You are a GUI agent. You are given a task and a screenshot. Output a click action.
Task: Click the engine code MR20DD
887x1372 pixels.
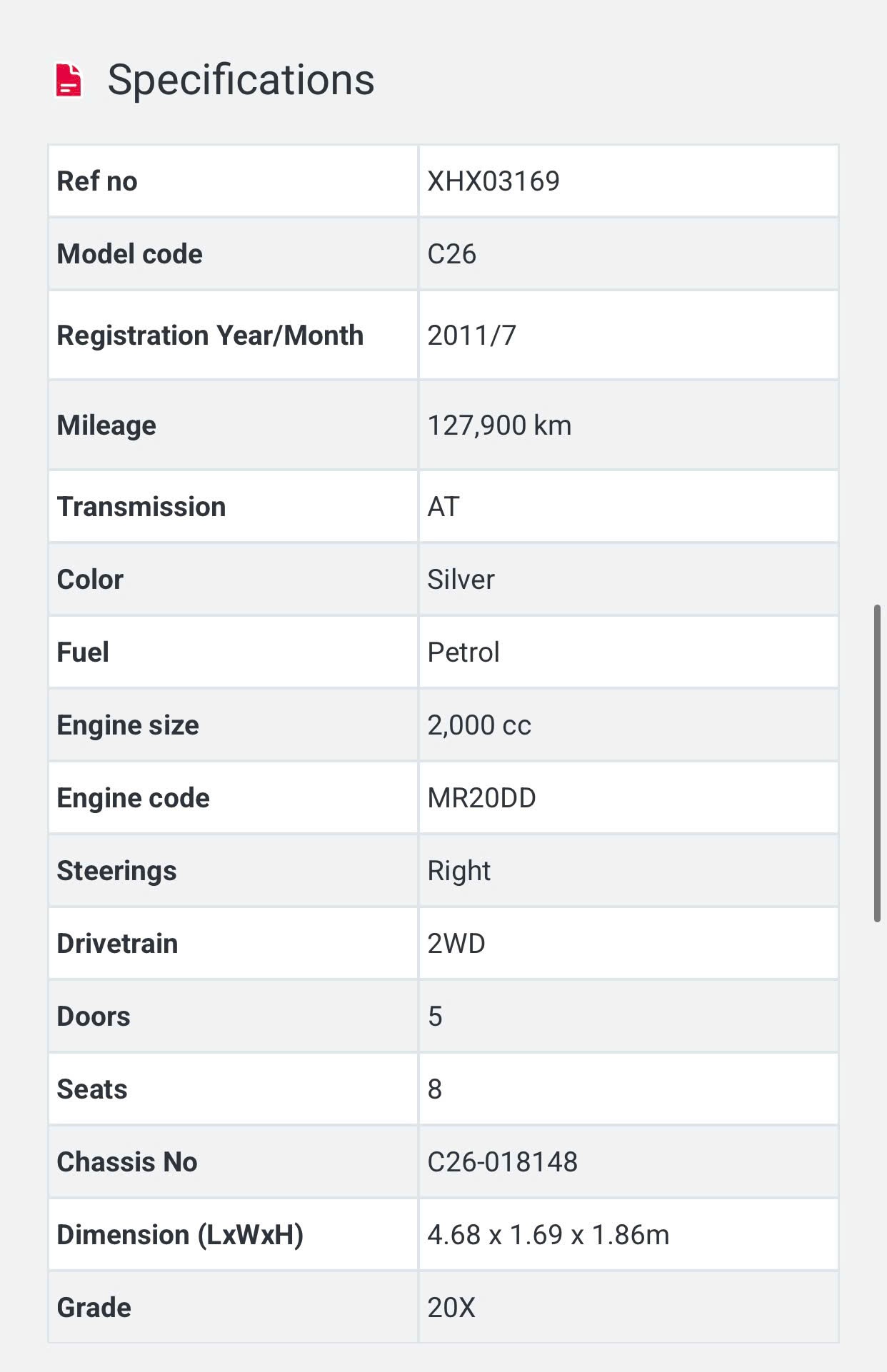(481, 798)
